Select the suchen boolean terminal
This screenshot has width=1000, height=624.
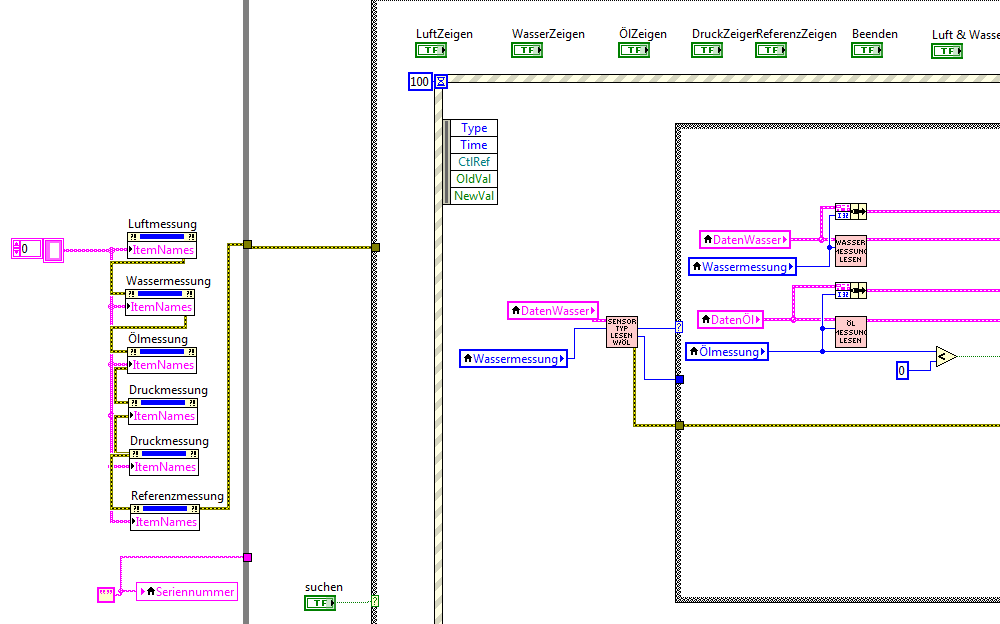coord(320,602)
